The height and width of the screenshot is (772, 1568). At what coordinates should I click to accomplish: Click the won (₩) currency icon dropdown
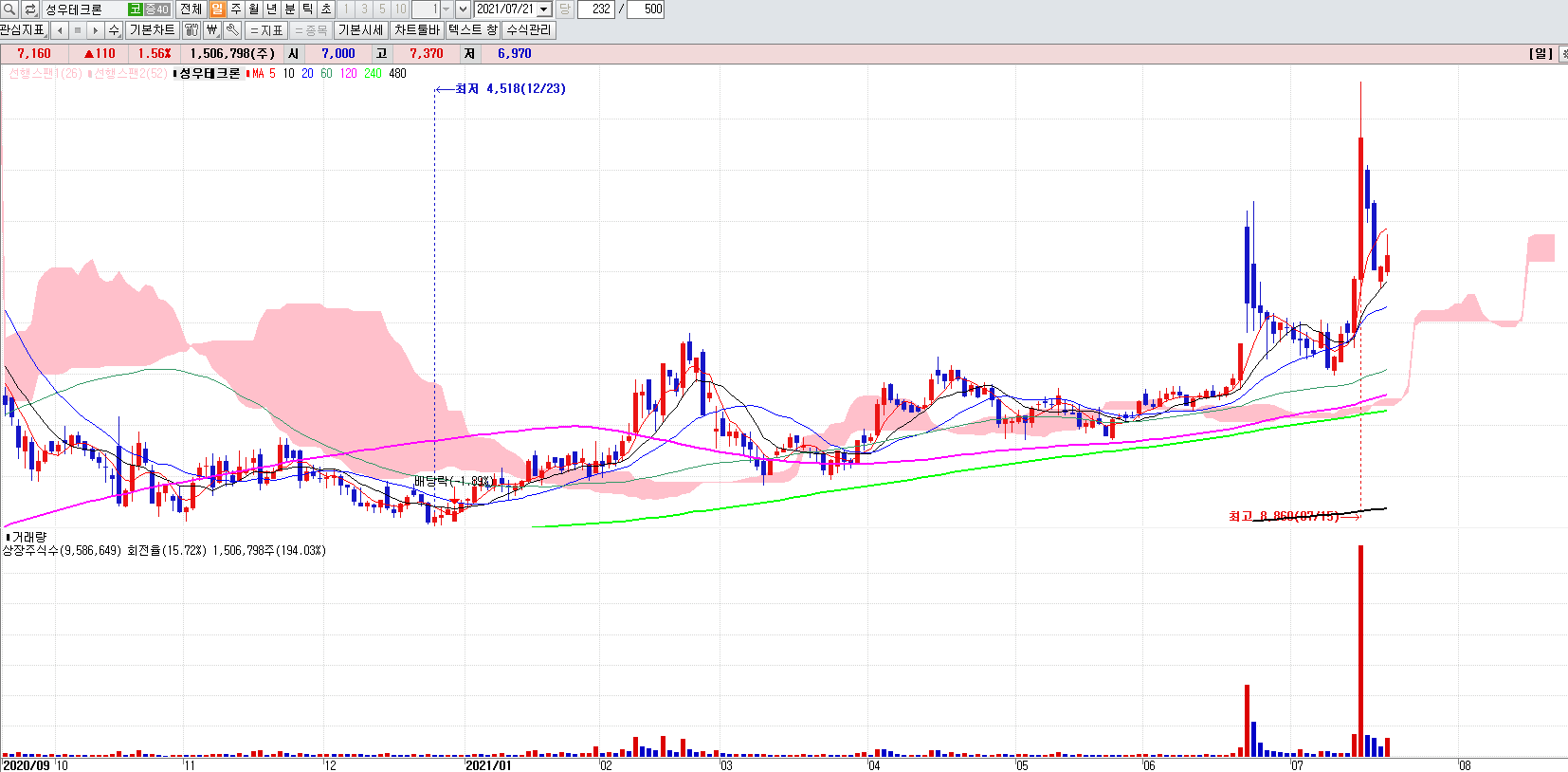[x=212, y=30]
